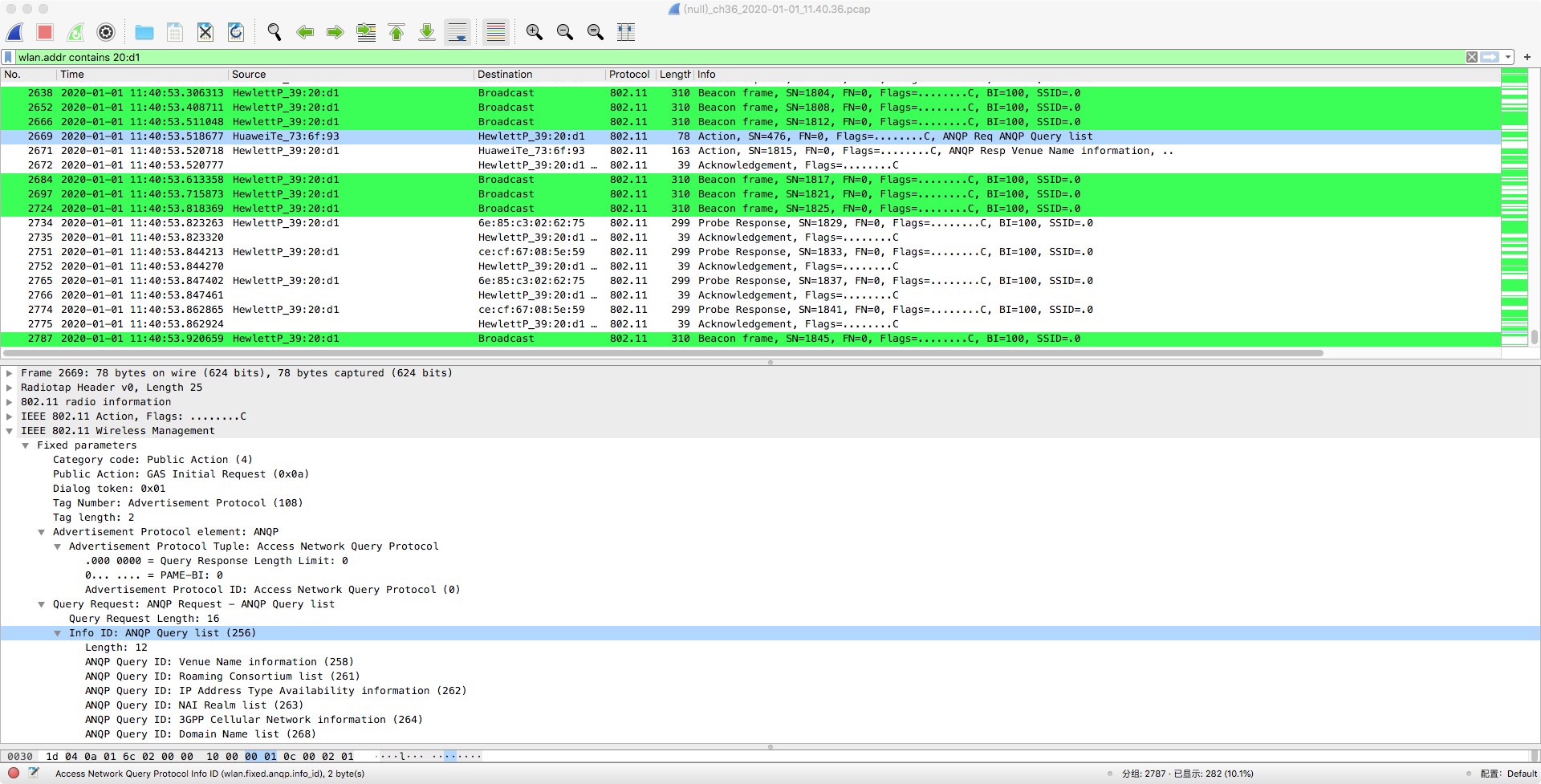Sort packets by the Protocol column
The width and height of the screenshot is (1541, 784).
click(x=630, y=75)
